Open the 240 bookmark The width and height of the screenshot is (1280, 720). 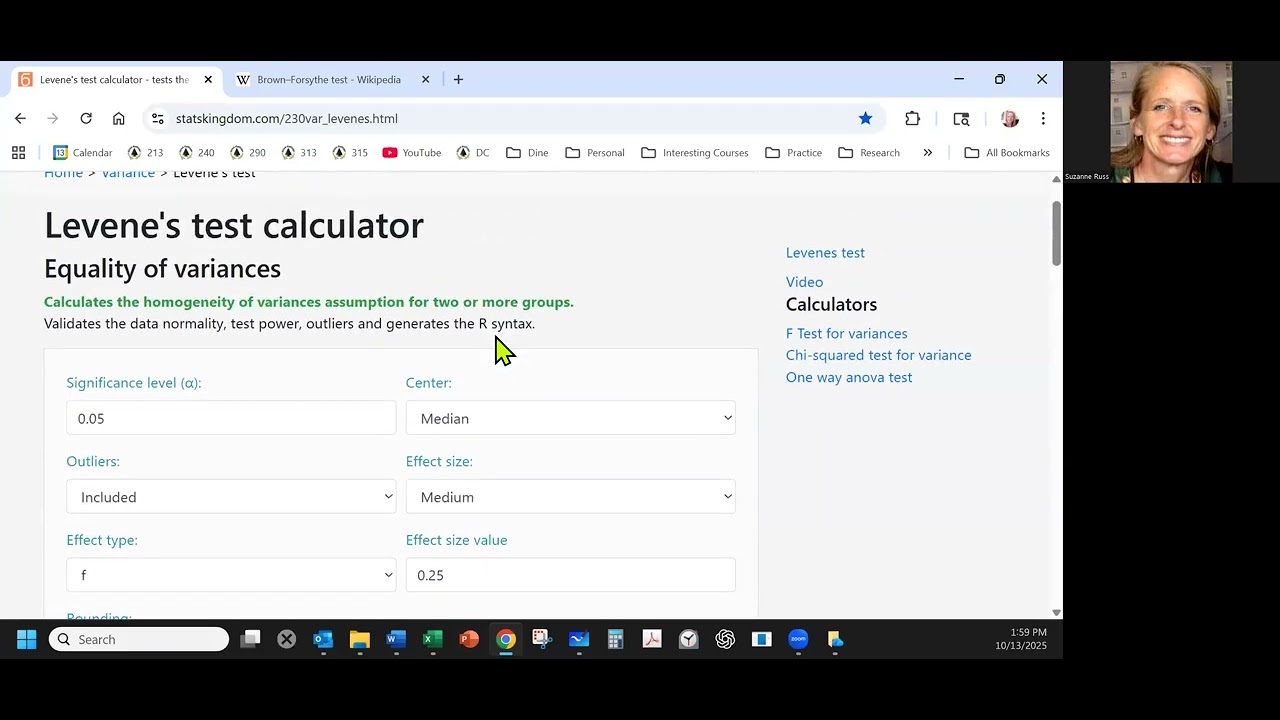coord(196,153)
